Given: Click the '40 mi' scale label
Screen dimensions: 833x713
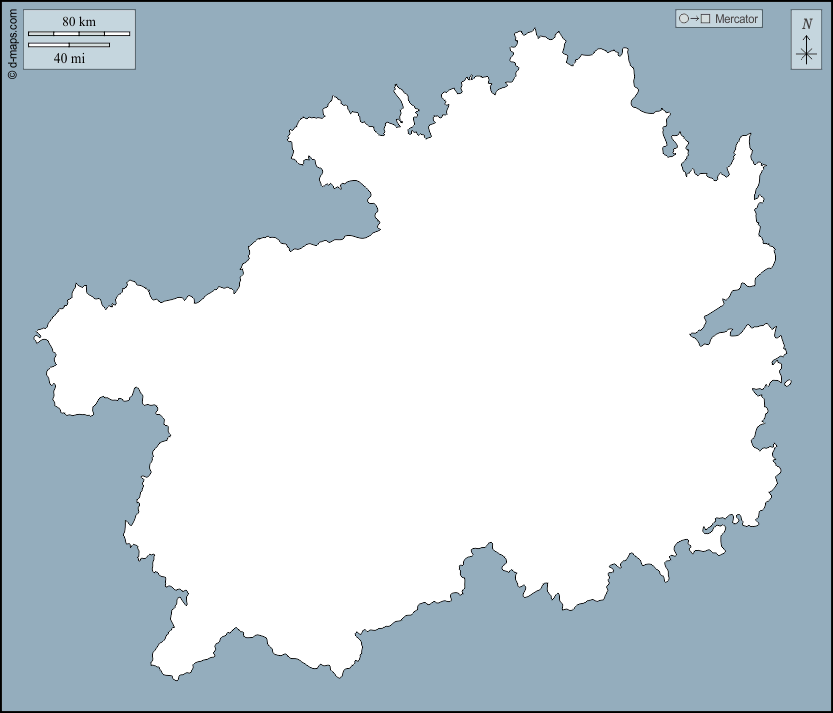Looking at the screenshot, I should pyautogui.click(x=69, y=58).
